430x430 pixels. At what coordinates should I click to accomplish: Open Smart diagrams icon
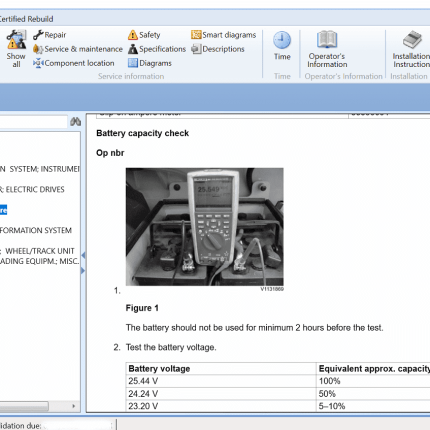(x=196, y=35)
